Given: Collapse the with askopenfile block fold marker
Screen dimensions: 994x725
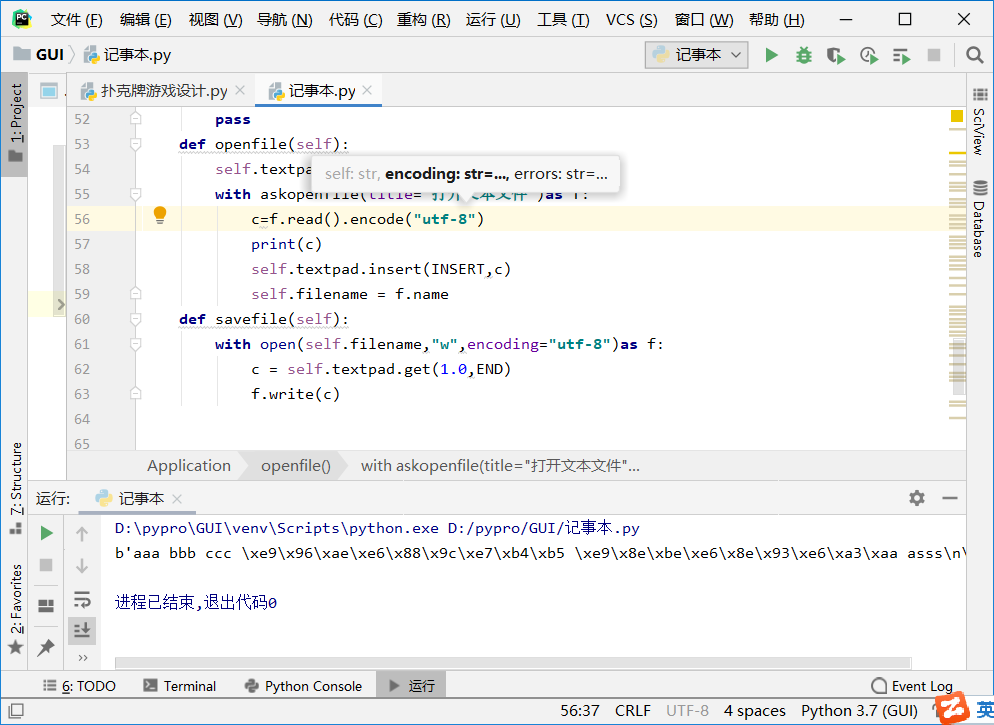Looking at the screenshot, I should [135, 194].
